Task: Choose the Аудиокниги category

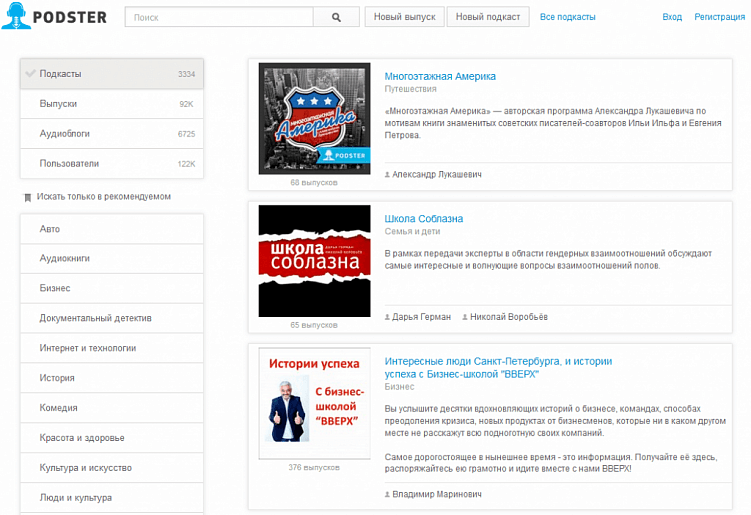Action: [x=112, y=258]
